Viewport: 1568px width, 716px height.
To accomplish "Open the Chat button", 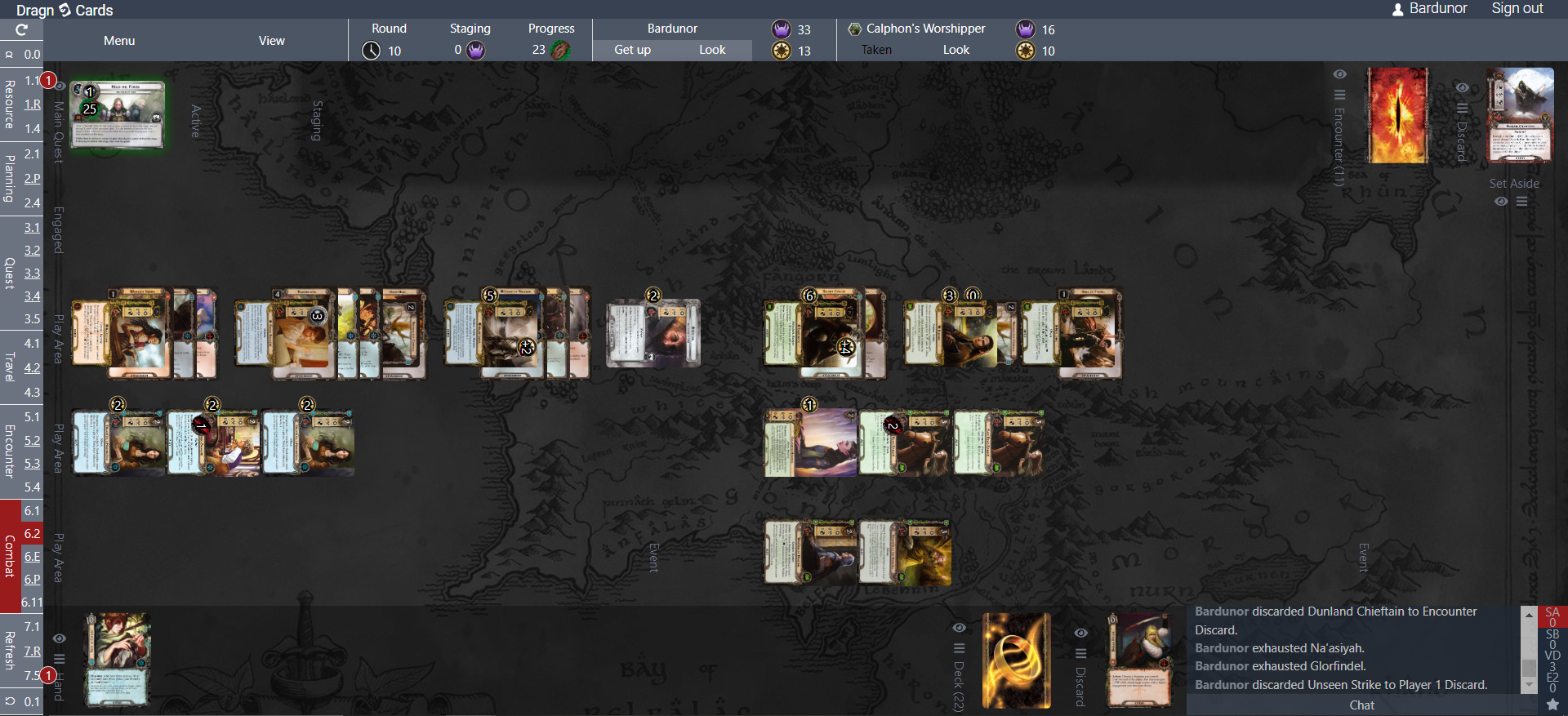I will (1361, 705).
